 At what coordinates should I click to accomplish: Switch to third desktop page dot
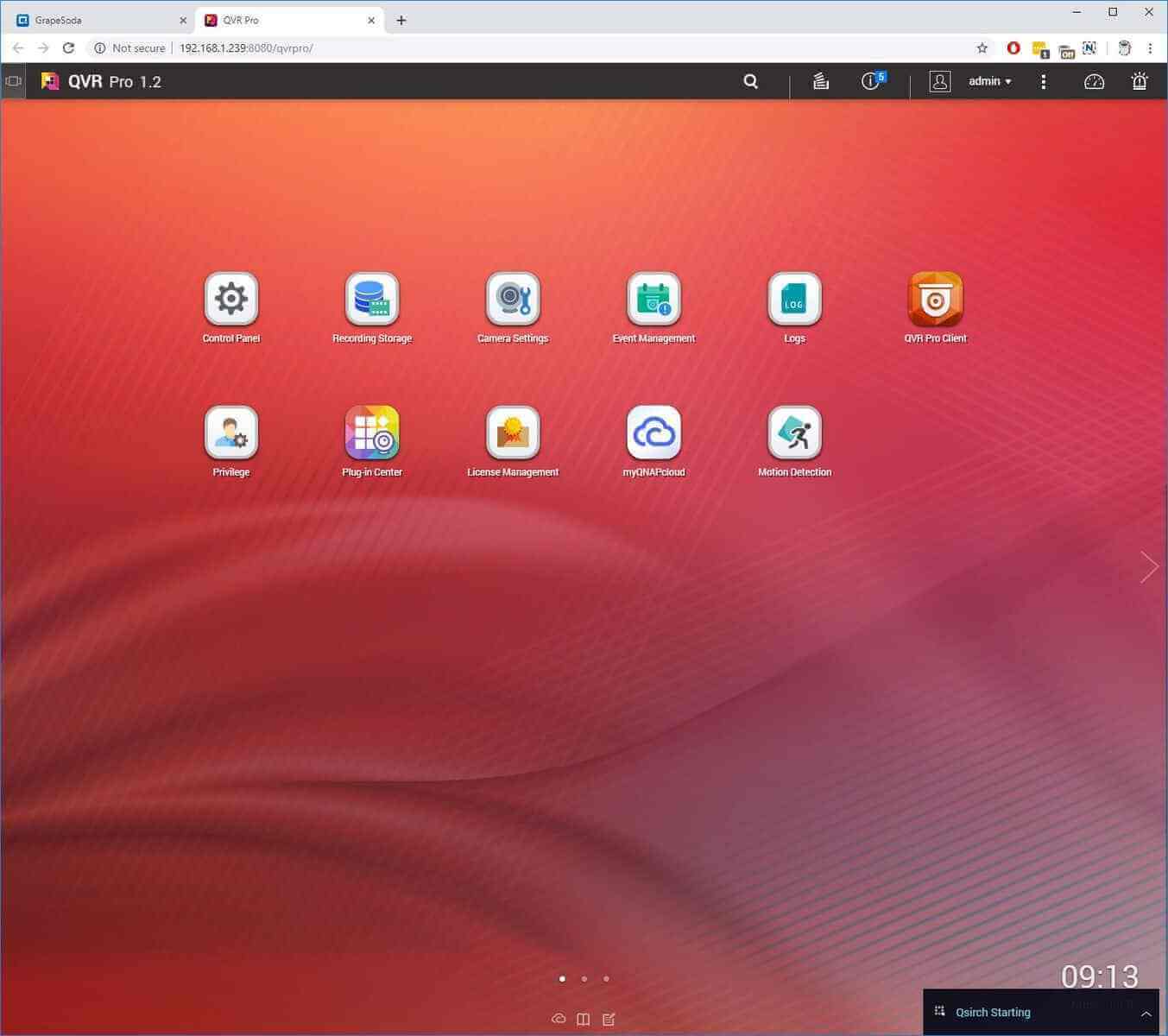[x=606, y=979]
